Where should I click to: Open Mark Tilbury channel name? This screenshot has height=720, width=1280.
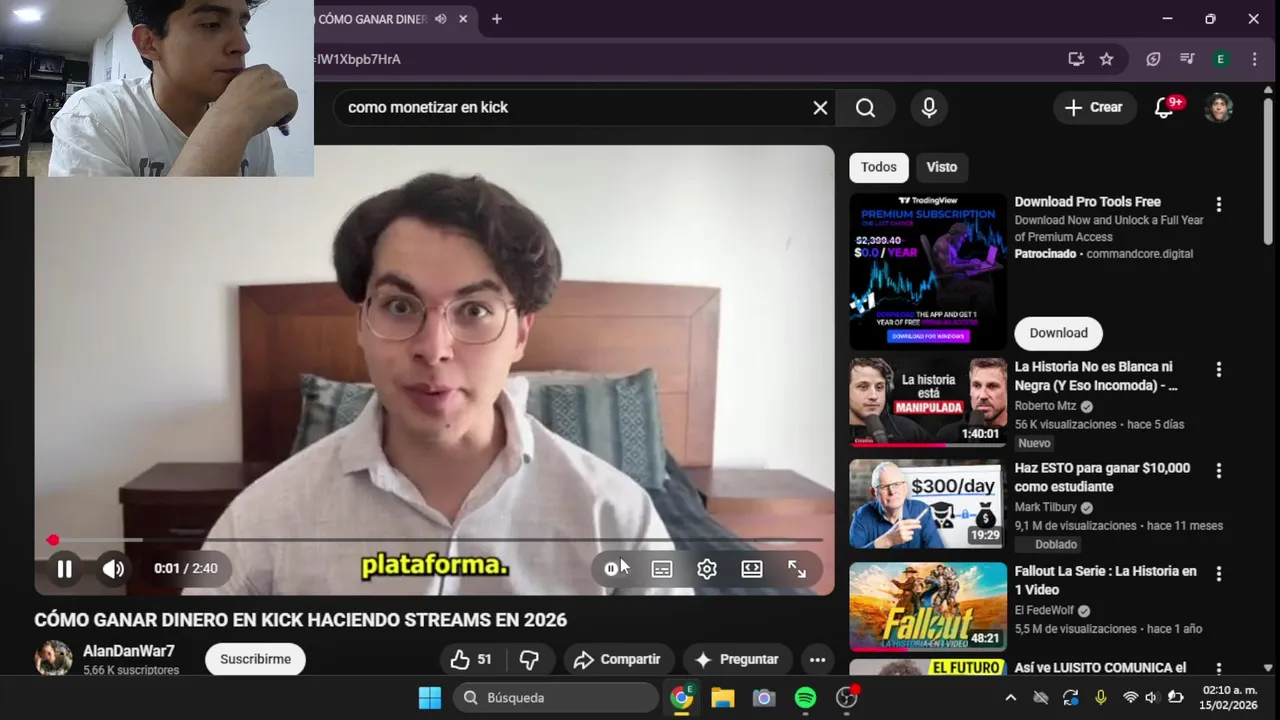pos(1046,507)
